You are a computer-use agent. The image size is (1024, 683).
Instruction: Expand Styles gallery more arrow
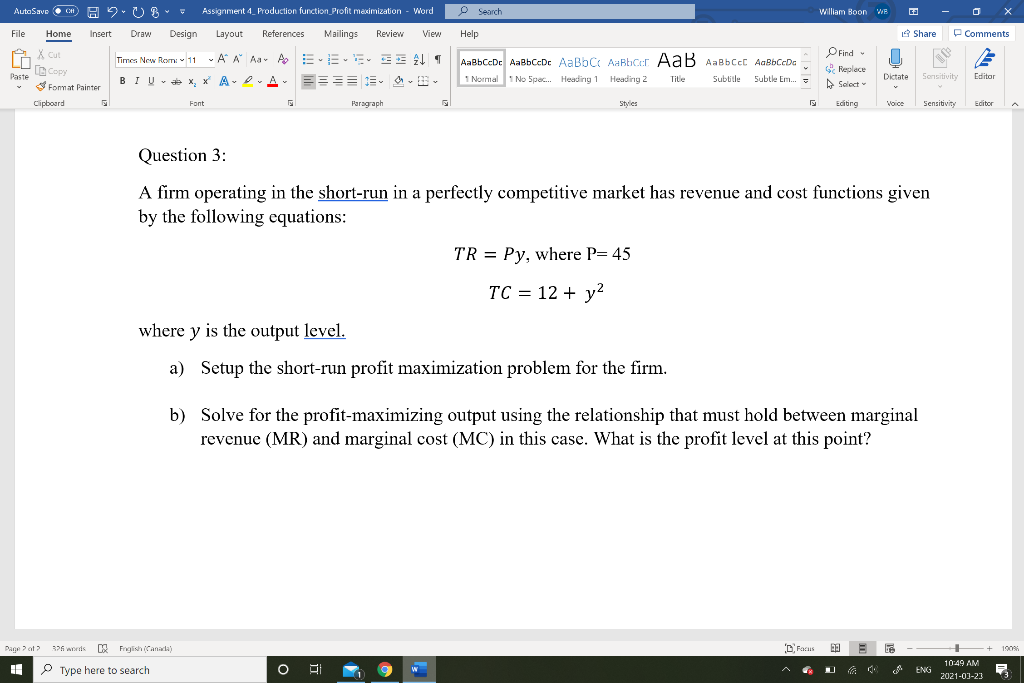click(x=805, y=82)
